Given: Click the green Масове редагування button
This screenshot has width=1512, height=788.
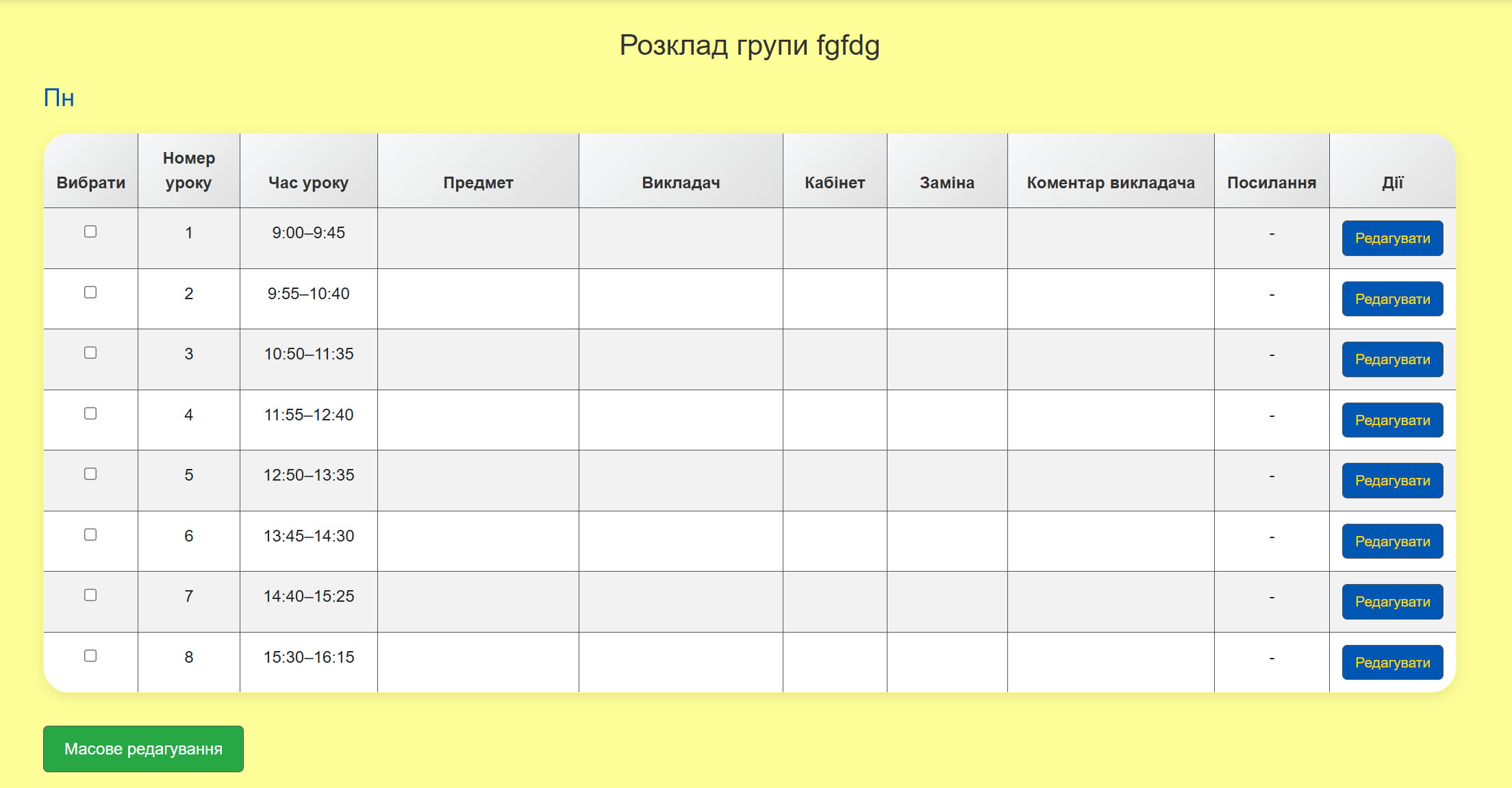Looking at the screenshot, I should 143,749.
